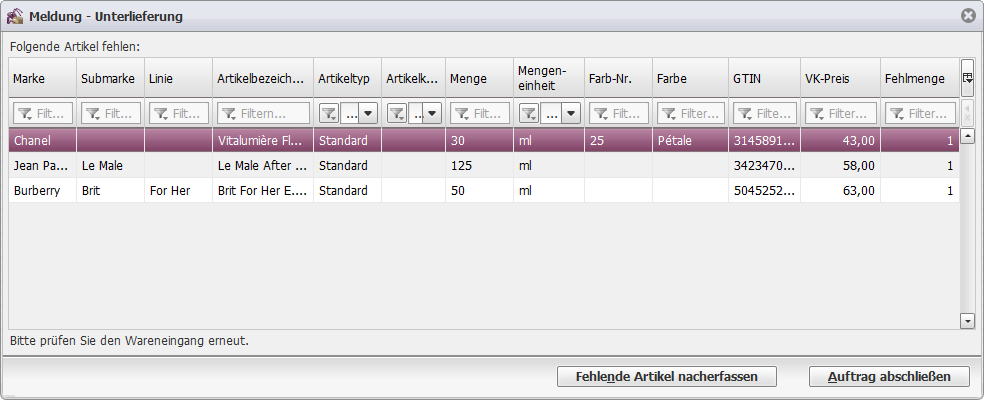Image resolution: width=984 pixels, height=400 pixels.
Task: Sort by the VK-Preis column header
Action: [x=840, y=78]
